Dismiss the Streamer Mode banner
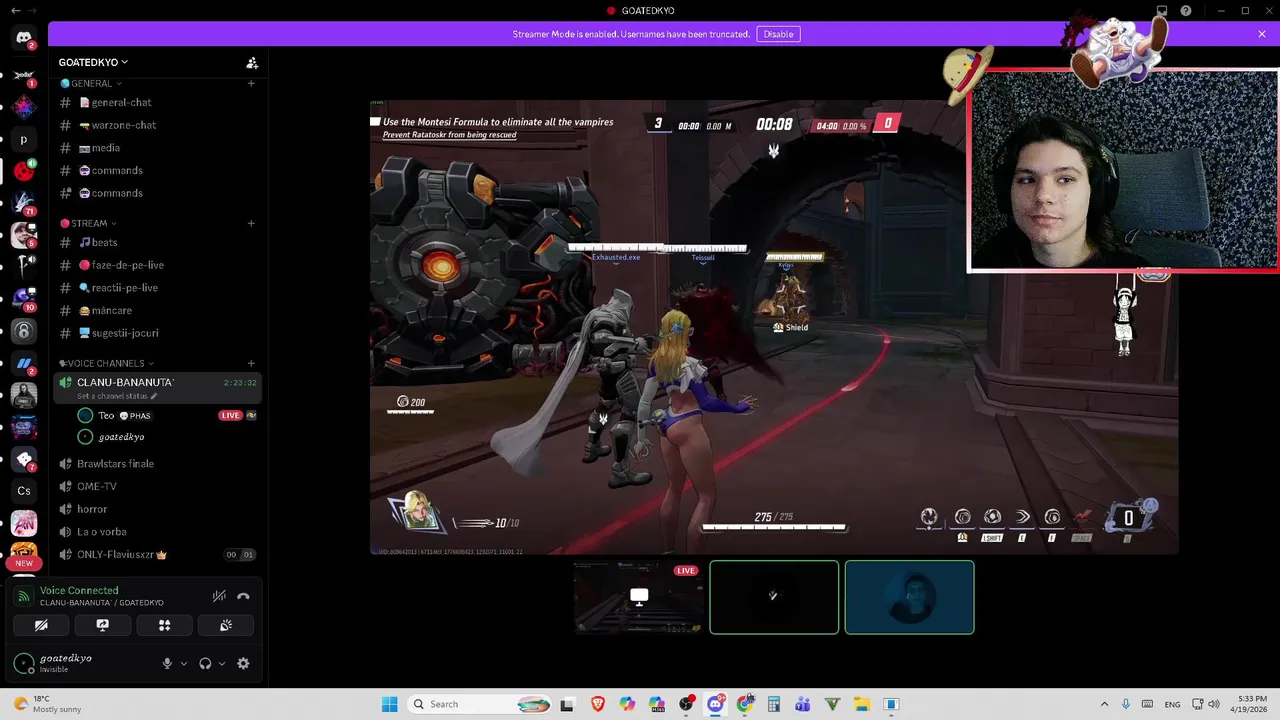The width and height of the screenshot is (1280, 720). [x=1262, y=34]
